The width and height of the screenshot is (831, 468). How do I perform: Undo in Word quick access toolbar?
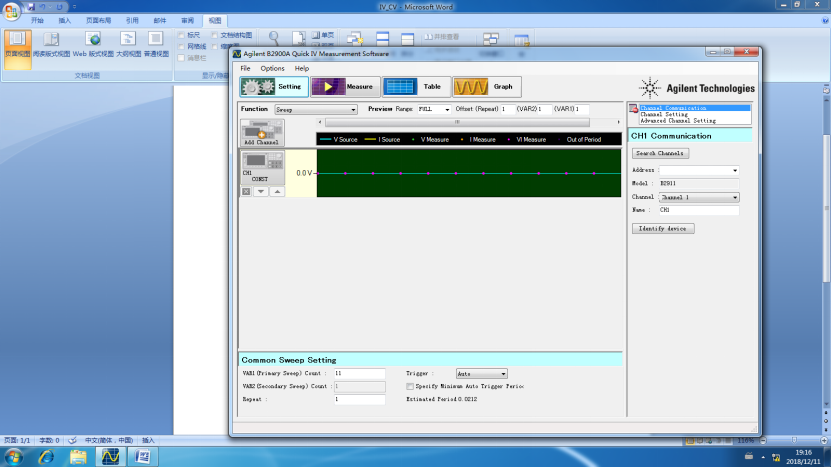42,7
